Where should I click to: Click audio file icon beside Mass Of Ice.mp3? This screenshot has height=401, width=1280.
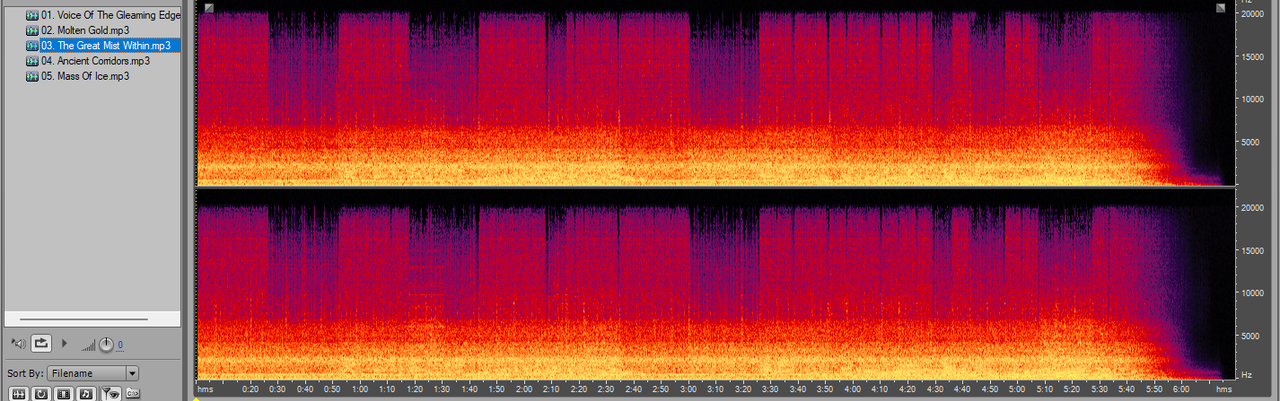(32, 75)
